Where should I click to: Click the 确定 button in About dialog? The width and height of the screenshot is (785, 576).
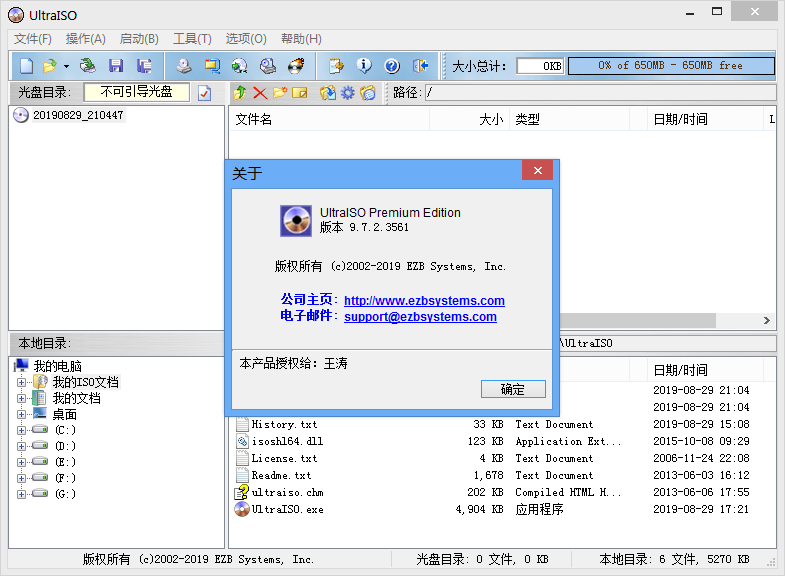tap(513, 389)
